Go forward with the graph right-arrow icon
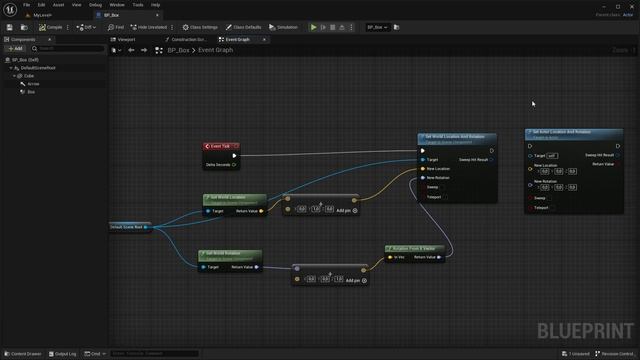The height and width of the screenshot is (360, 640). 144,50
